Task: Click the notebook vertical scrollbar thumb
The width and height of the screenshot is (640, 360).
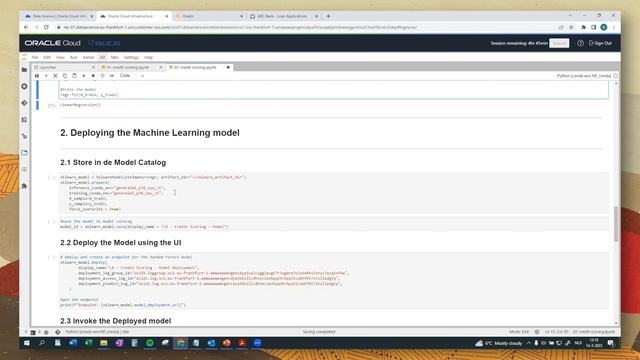Action: 616,223
